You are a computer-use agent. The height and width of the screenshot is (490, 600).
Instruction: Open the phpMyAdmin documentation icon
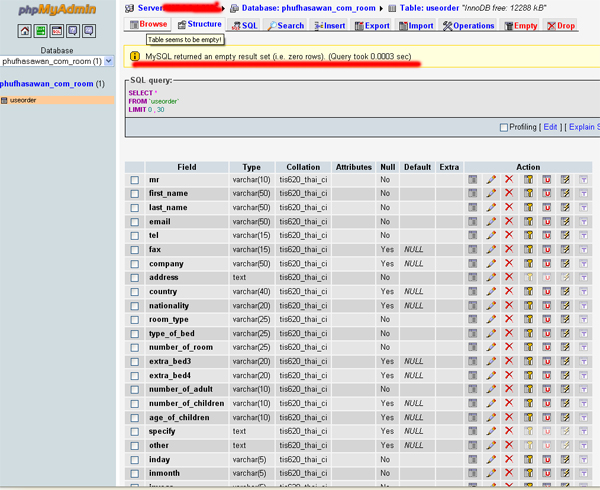tap(73, 31)
